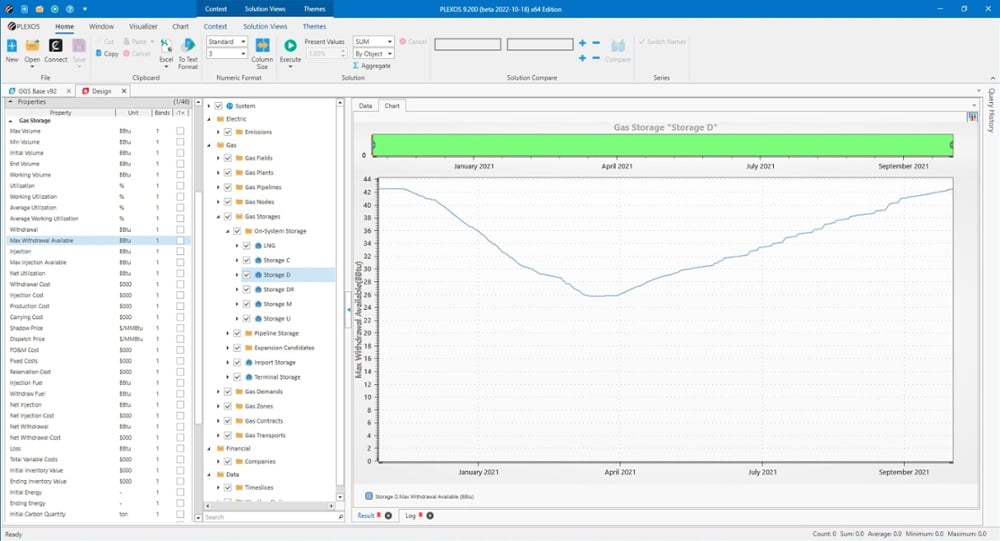Toggle the Storage D checkbox
This screenshot has height=541, width=1000.
click(x=247, y=275)
